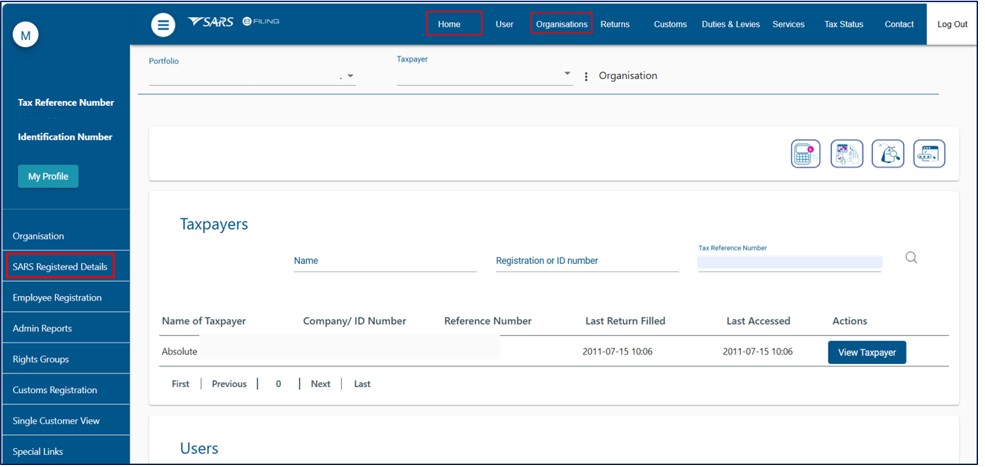
Task: Click Log Out
Action: pos(952,24)
